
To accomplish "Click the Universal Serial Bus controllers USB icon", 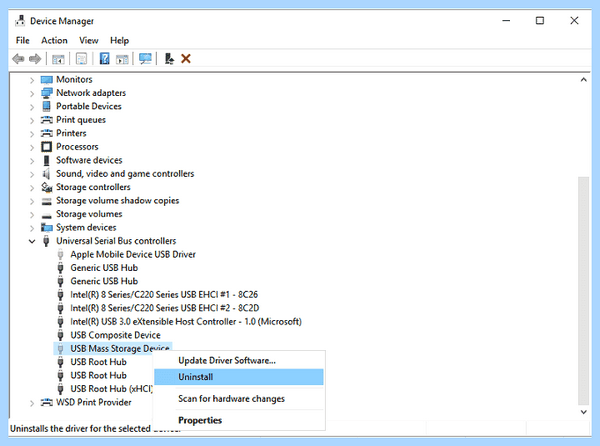I will [x=46, y=241].
